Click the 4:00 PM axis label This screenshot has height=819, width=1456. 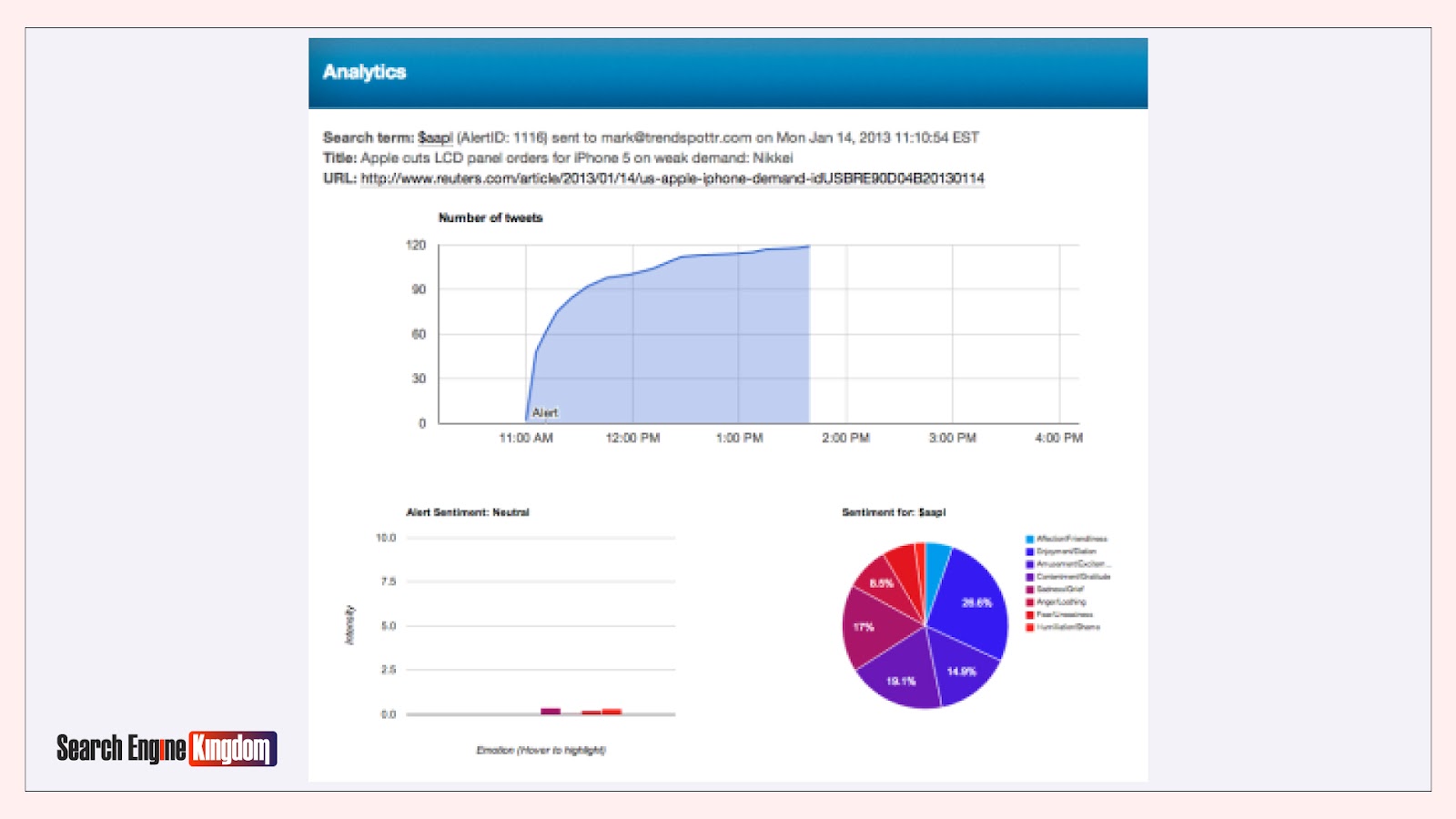(x=1058, y=438)
